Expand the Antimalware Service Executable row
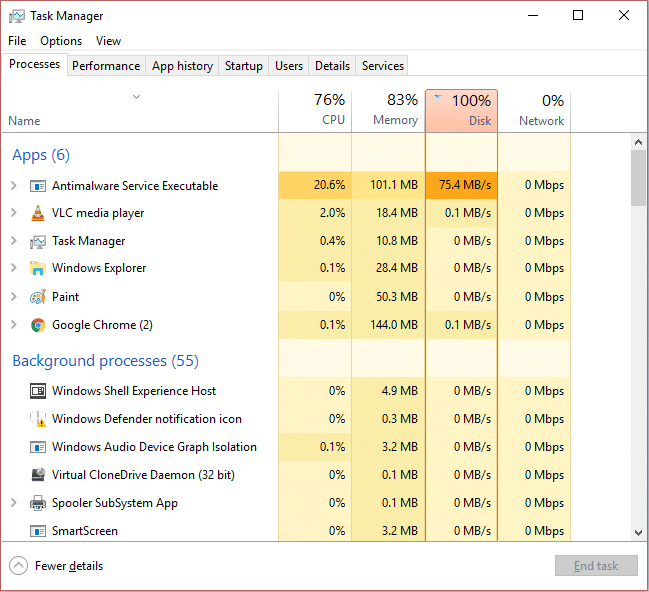The image size is (649, 592). (14, 185)
